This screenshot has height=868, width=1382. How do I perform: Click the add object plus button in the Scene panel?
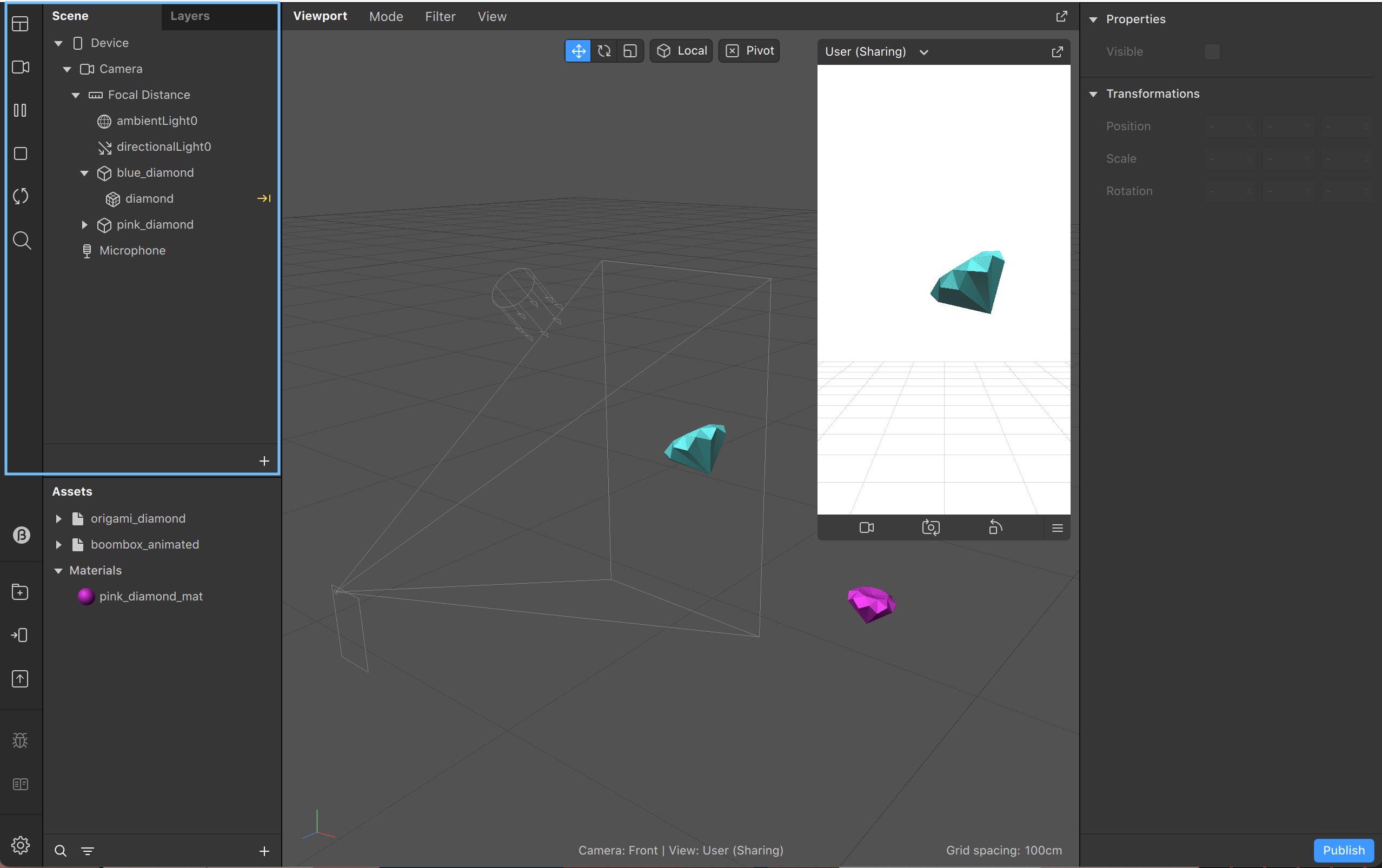coord(264,460)
